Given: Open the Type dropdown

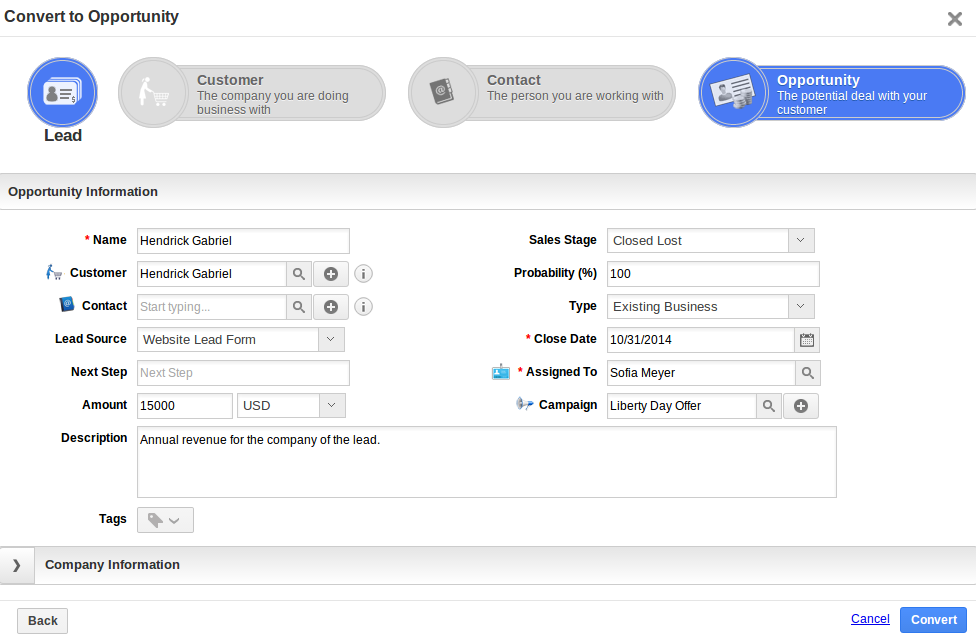Looking at the screenshot, I should (x=800, y=307).
